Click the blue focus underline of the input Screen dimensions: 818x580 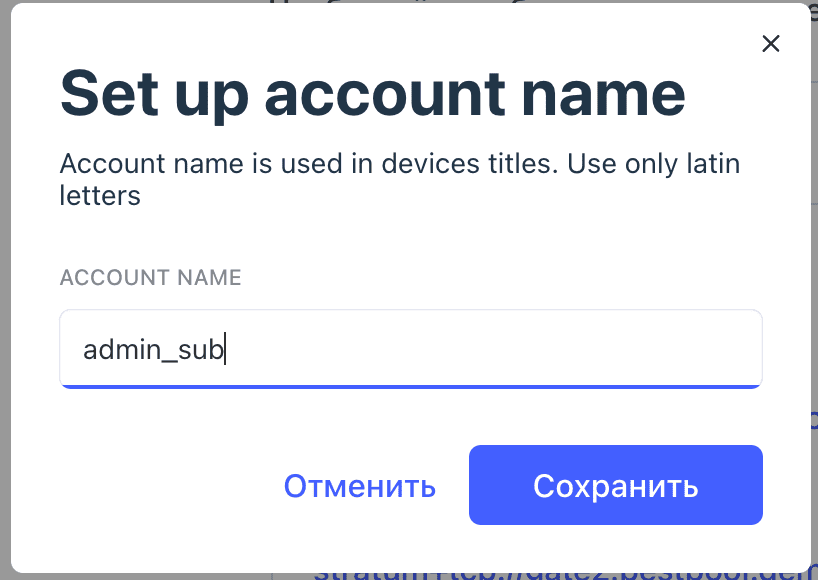pos(410,384)
